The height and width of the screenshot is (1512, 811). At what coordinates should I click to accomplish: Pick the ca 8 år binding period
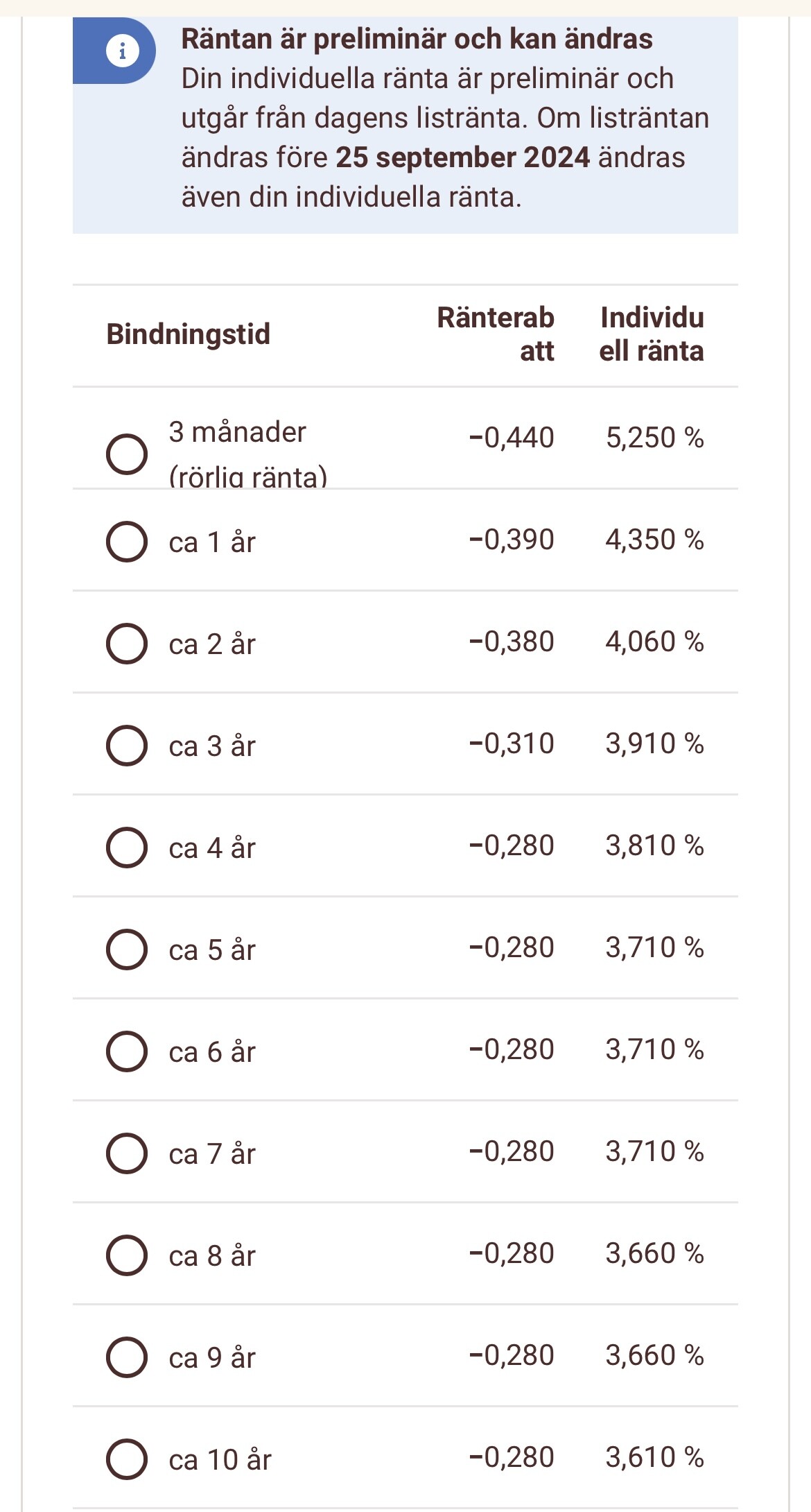[127, 1255]
